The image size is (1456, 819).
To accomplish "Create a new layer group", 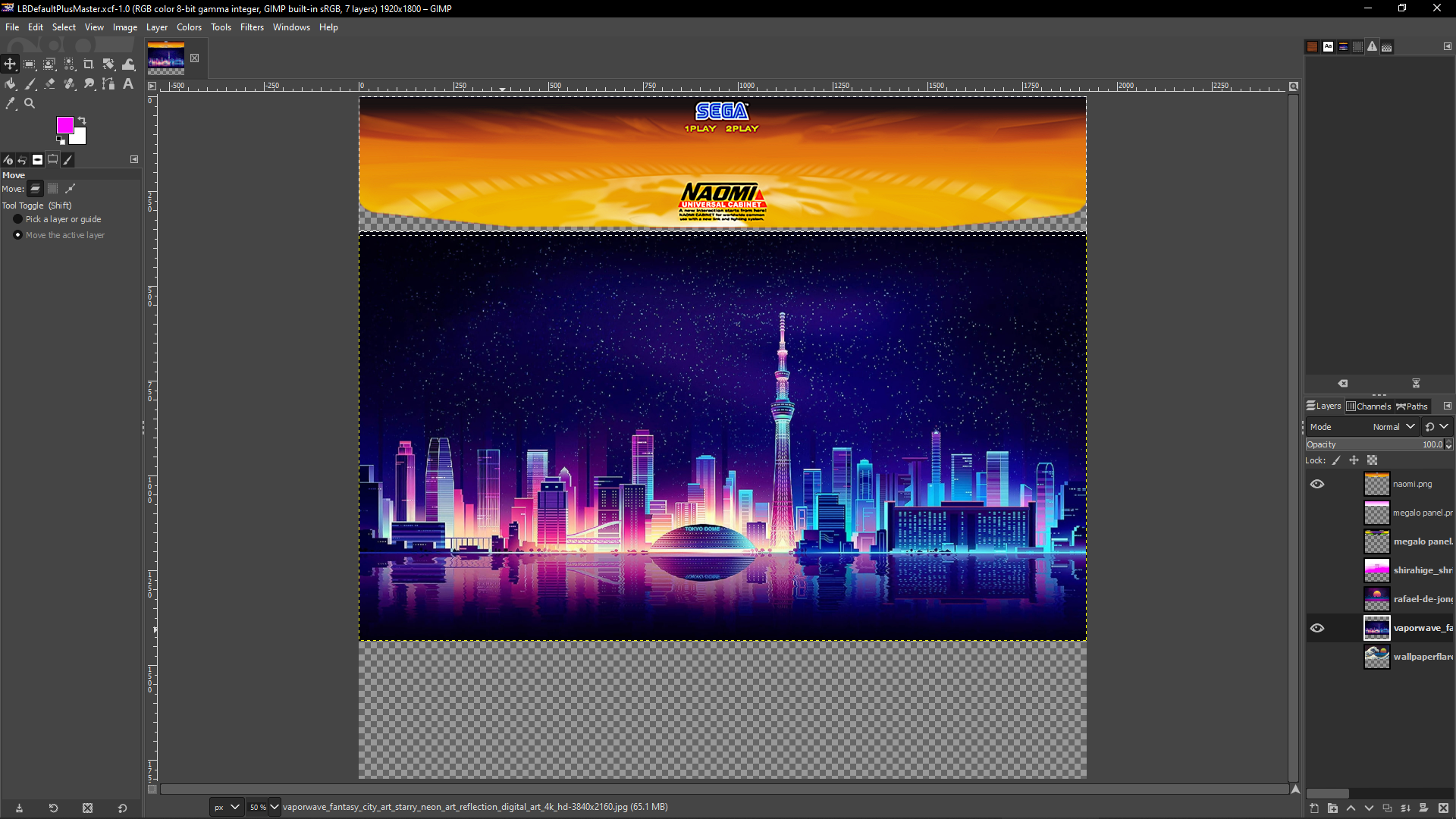I will tap(1332, 808).
